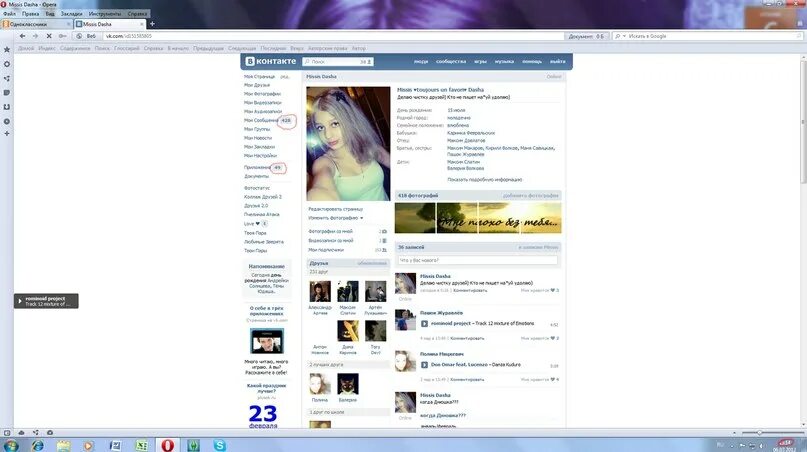Click the large profile photo
This screenshot has height=452, width=807.
point(348,144)
